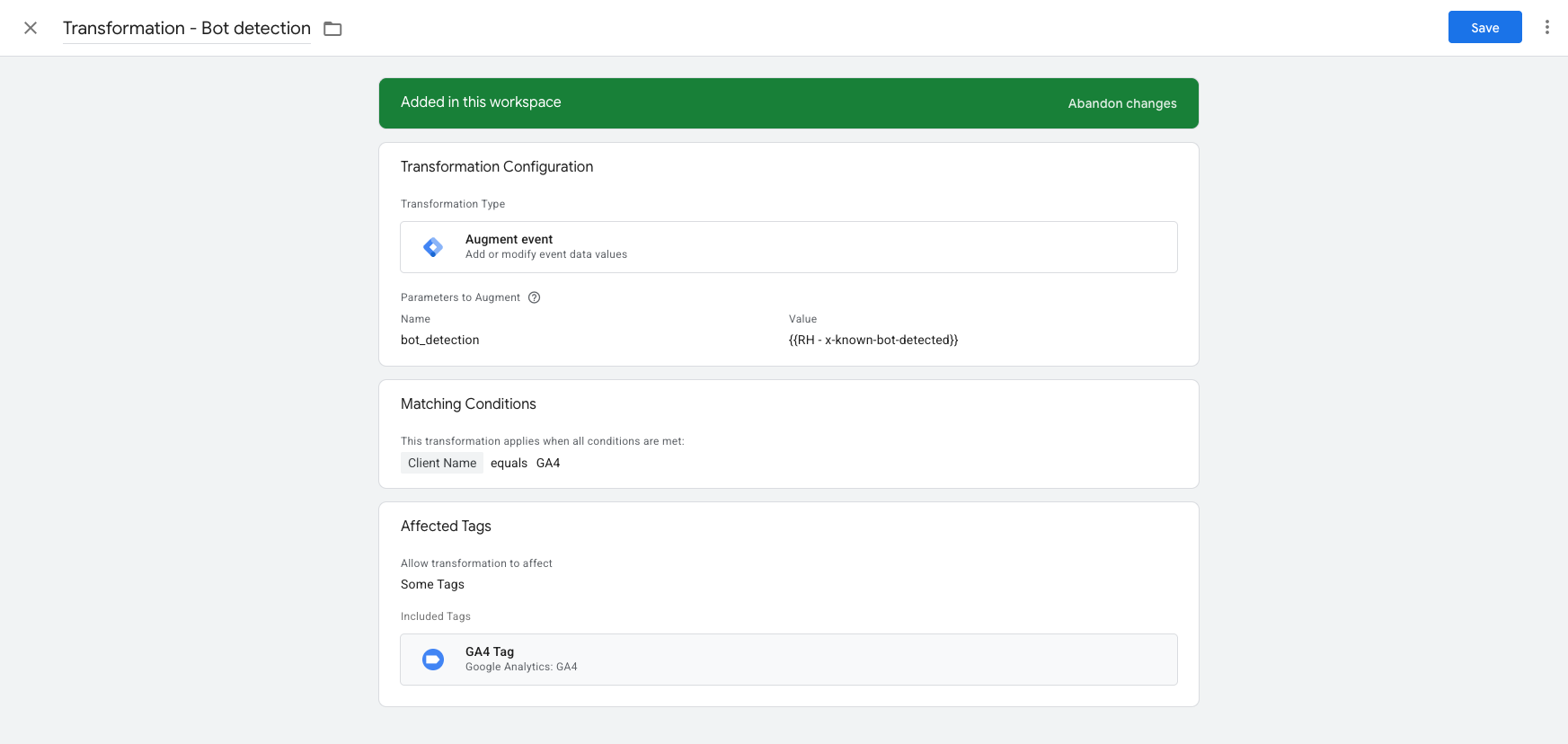
Task: Click Abandon changes in the green banner
Action: point(1121,103)
